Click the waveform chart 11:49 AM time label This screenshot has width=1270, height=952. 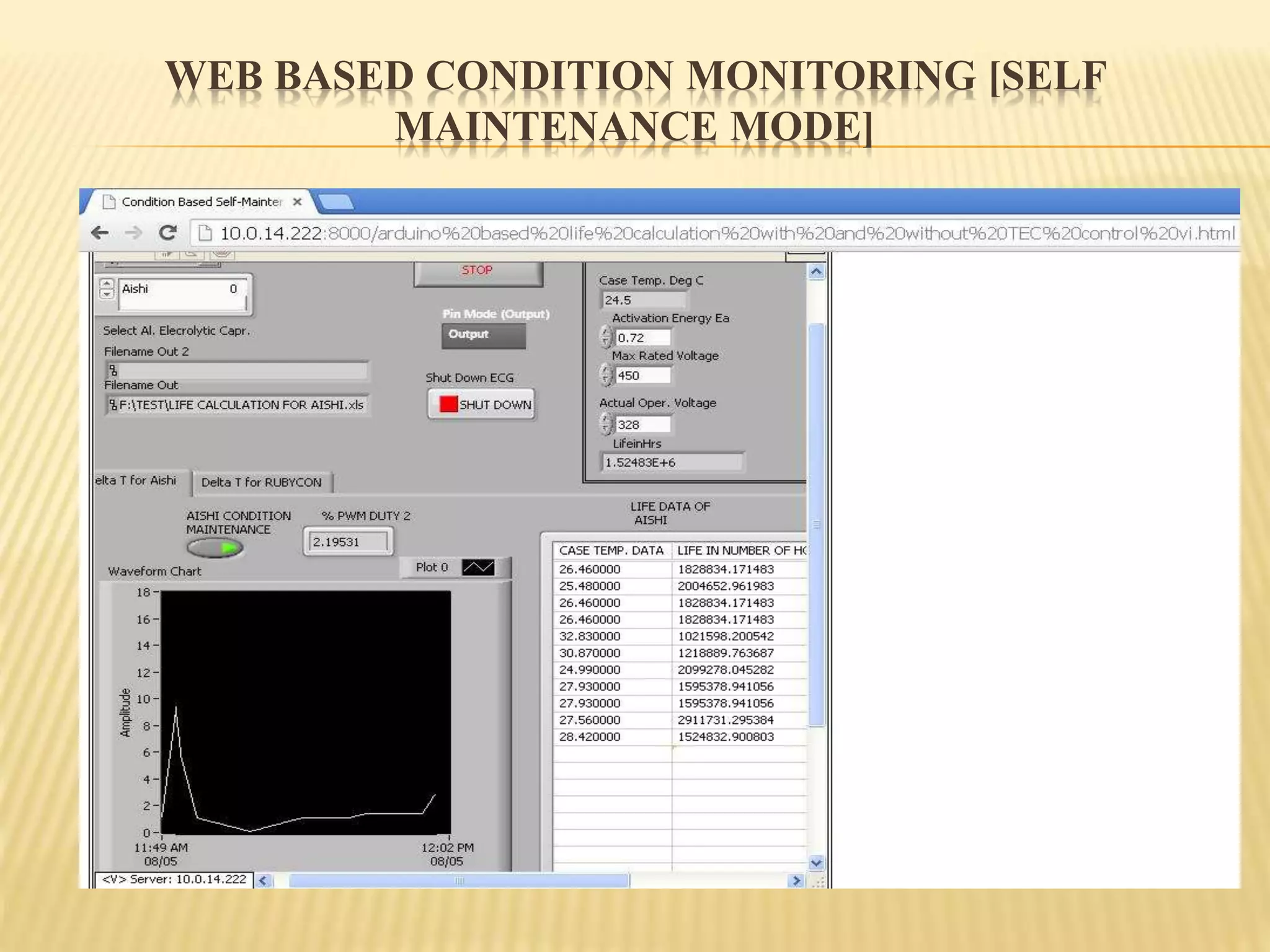tap(161, 848)
